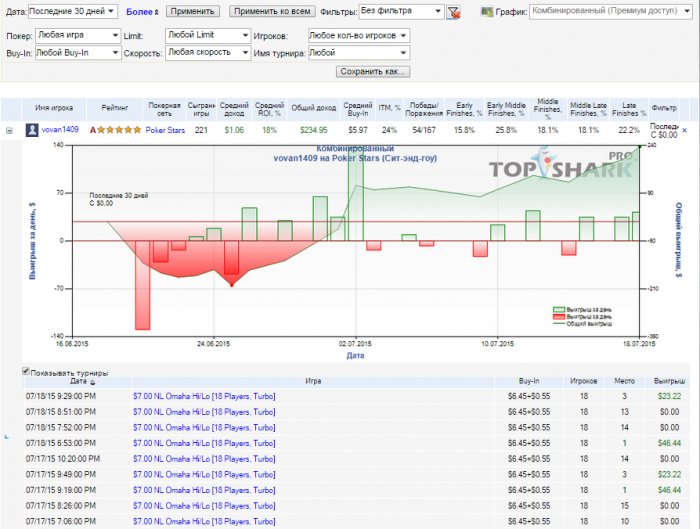Remove the player row with the x icon
Image resolution: width=700 pixels, height=529 pixels.
[x=684, y=130]
